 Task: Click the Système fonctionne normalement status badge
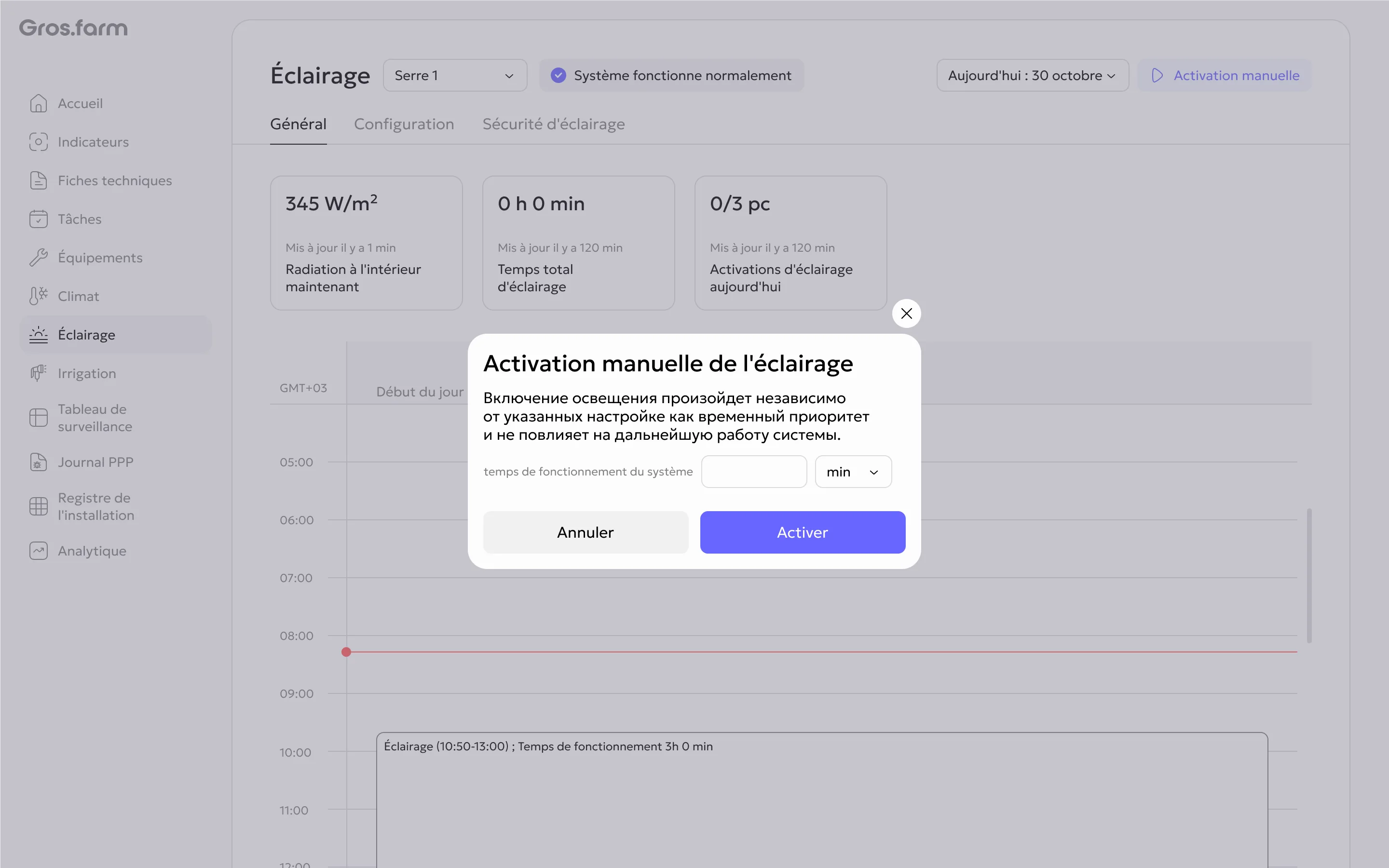coord(671,75)
